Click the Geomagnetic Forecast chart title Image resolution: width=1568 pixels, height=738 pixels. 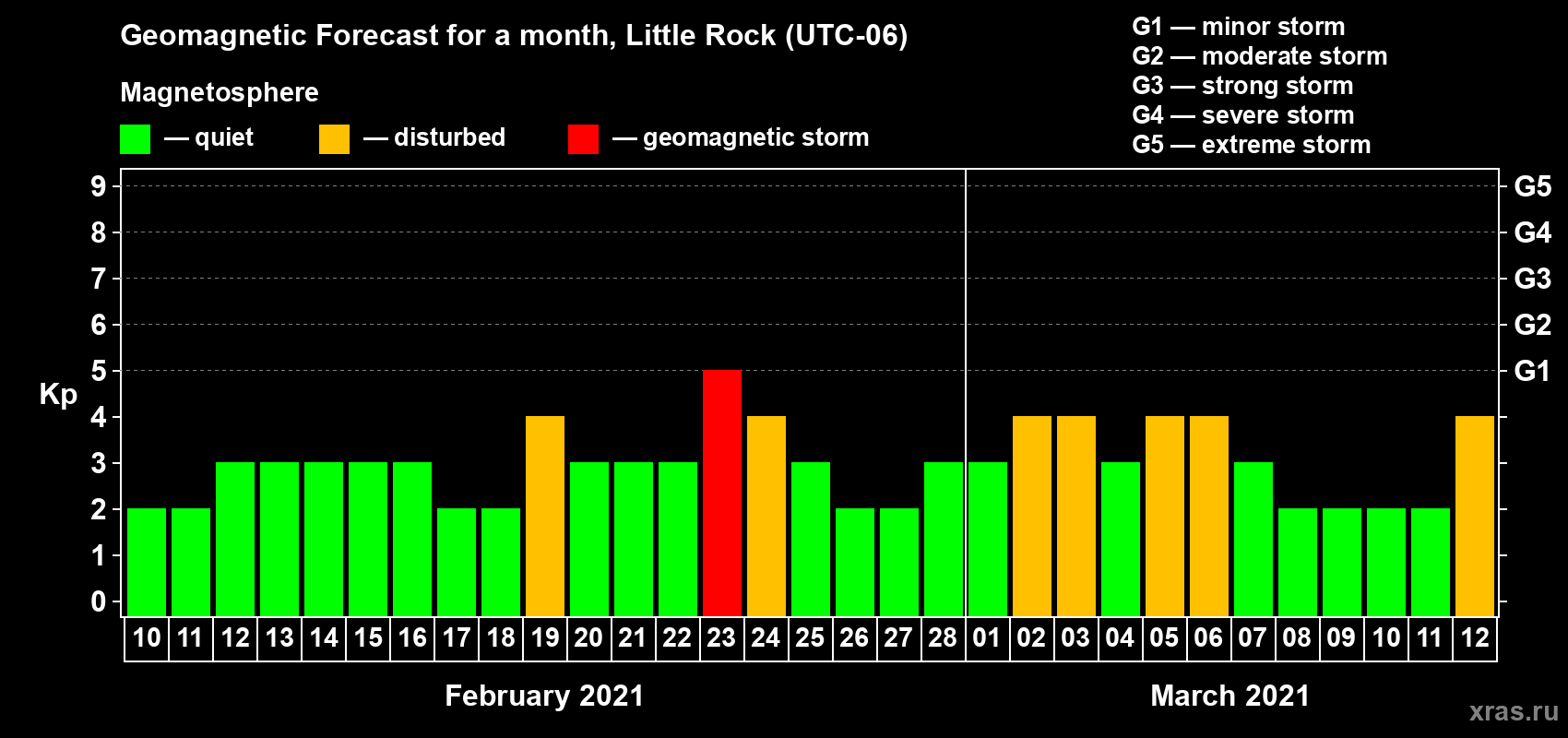pos(514,35)
